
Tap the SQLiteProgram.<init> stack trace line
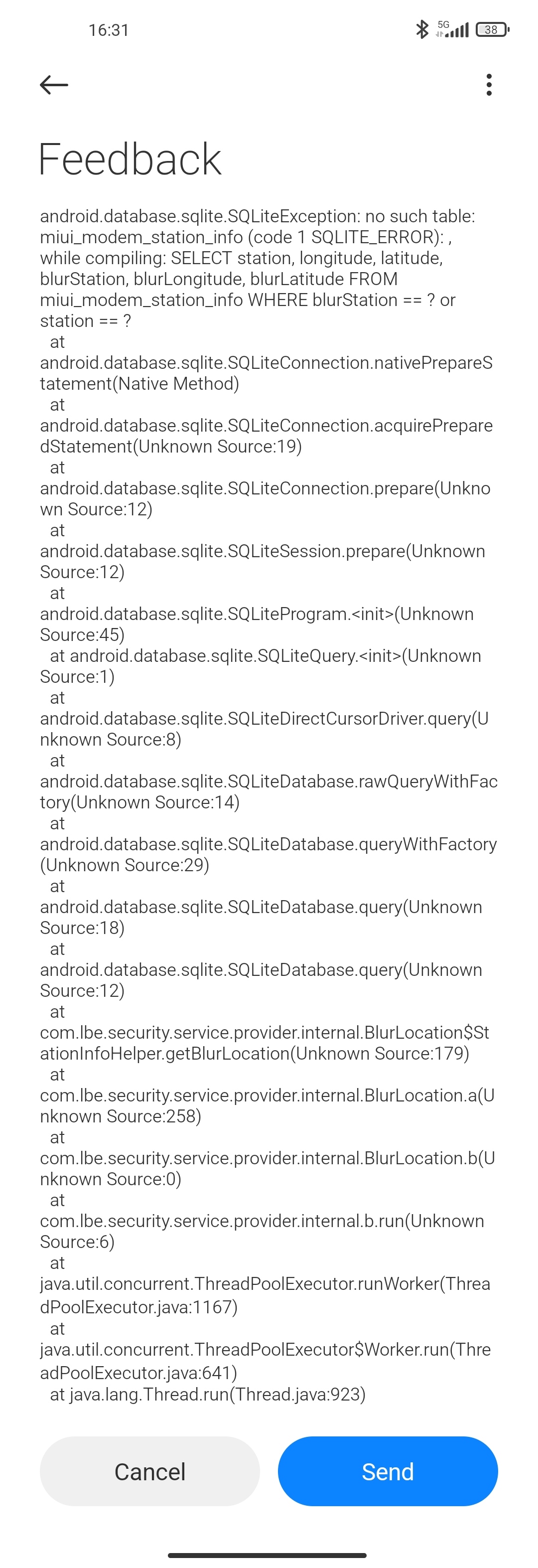click(x=257, y=624)
